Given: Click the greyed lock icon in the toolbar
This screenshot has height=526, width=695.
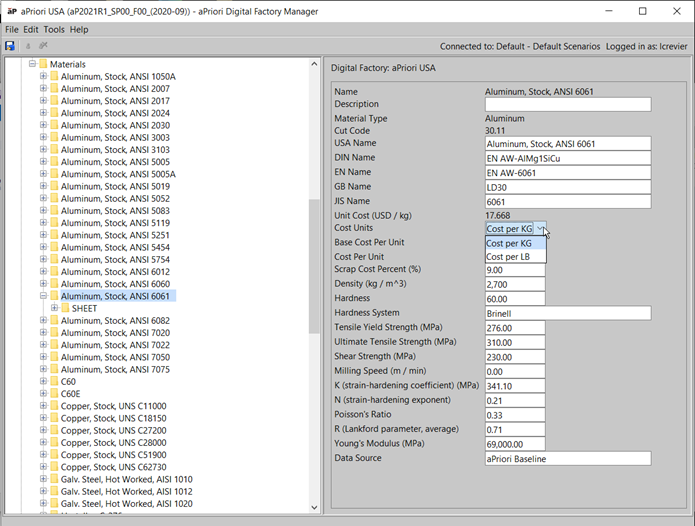Looking at the screenshot, I should click(x=28, y=46).
